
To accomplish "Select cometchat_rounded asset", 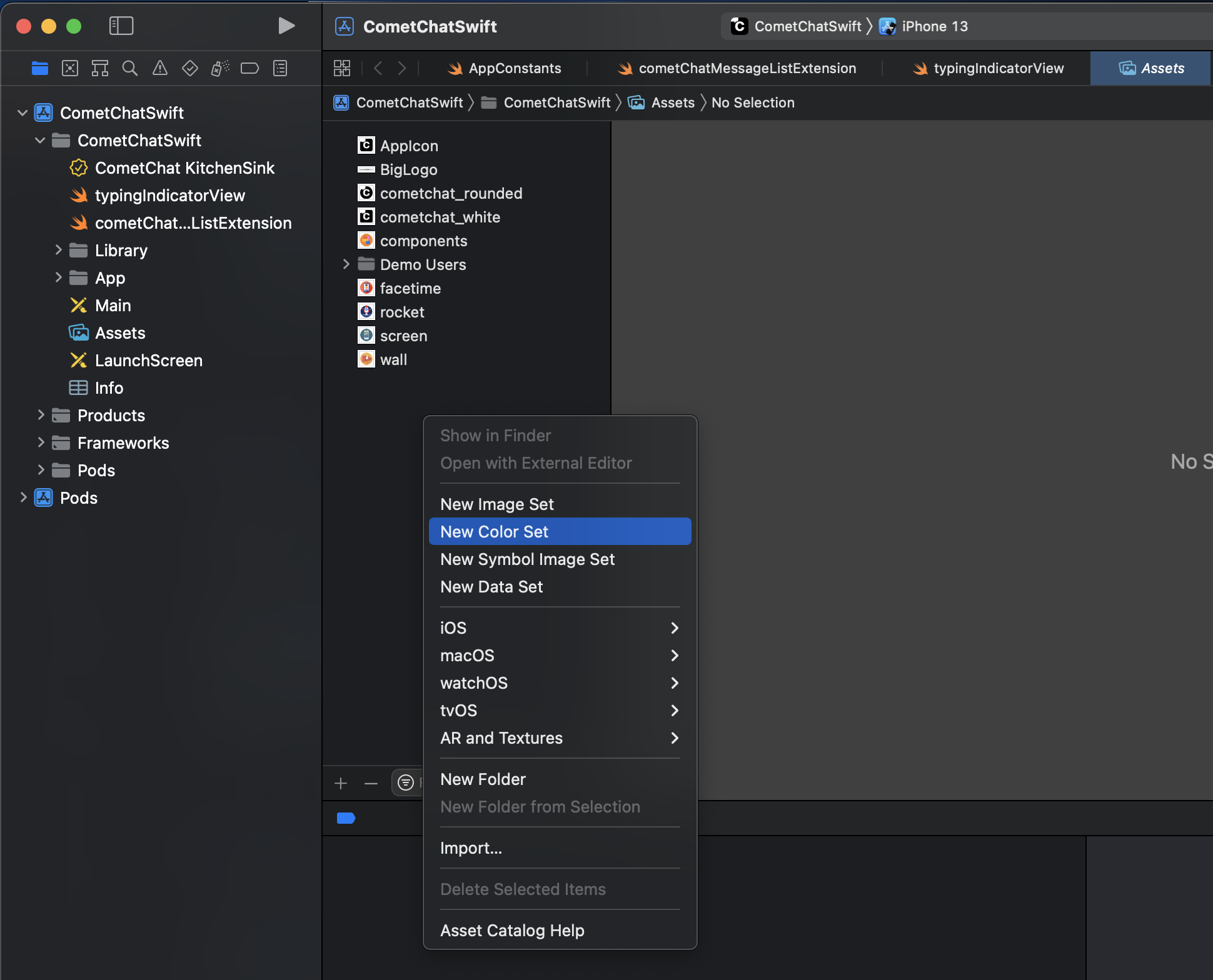I will point(440,193).
